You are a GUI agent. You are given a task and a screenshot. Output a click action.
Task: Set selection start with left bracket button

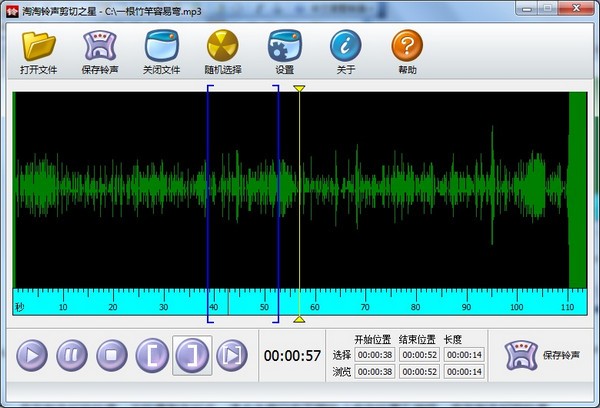pyautogui.click(x=151, y=355)
